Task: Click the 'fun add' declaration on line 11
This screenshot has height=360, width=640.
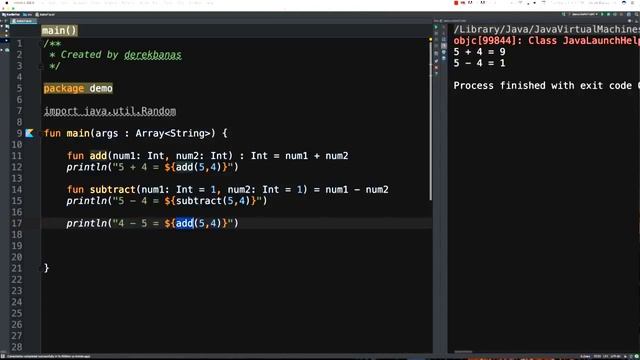Action: pyautogui.click(x=207, y=156)
